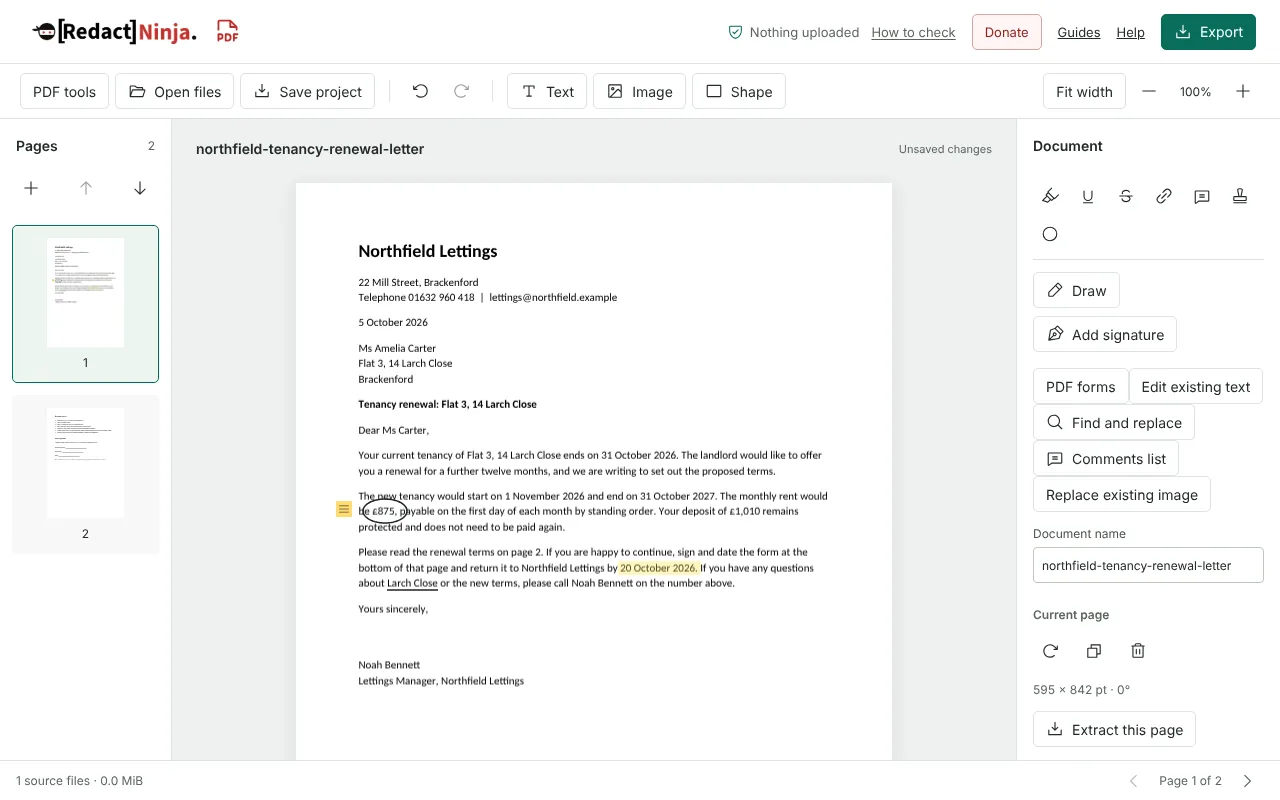Select the link annotation tool

(x=1164, y=196)
